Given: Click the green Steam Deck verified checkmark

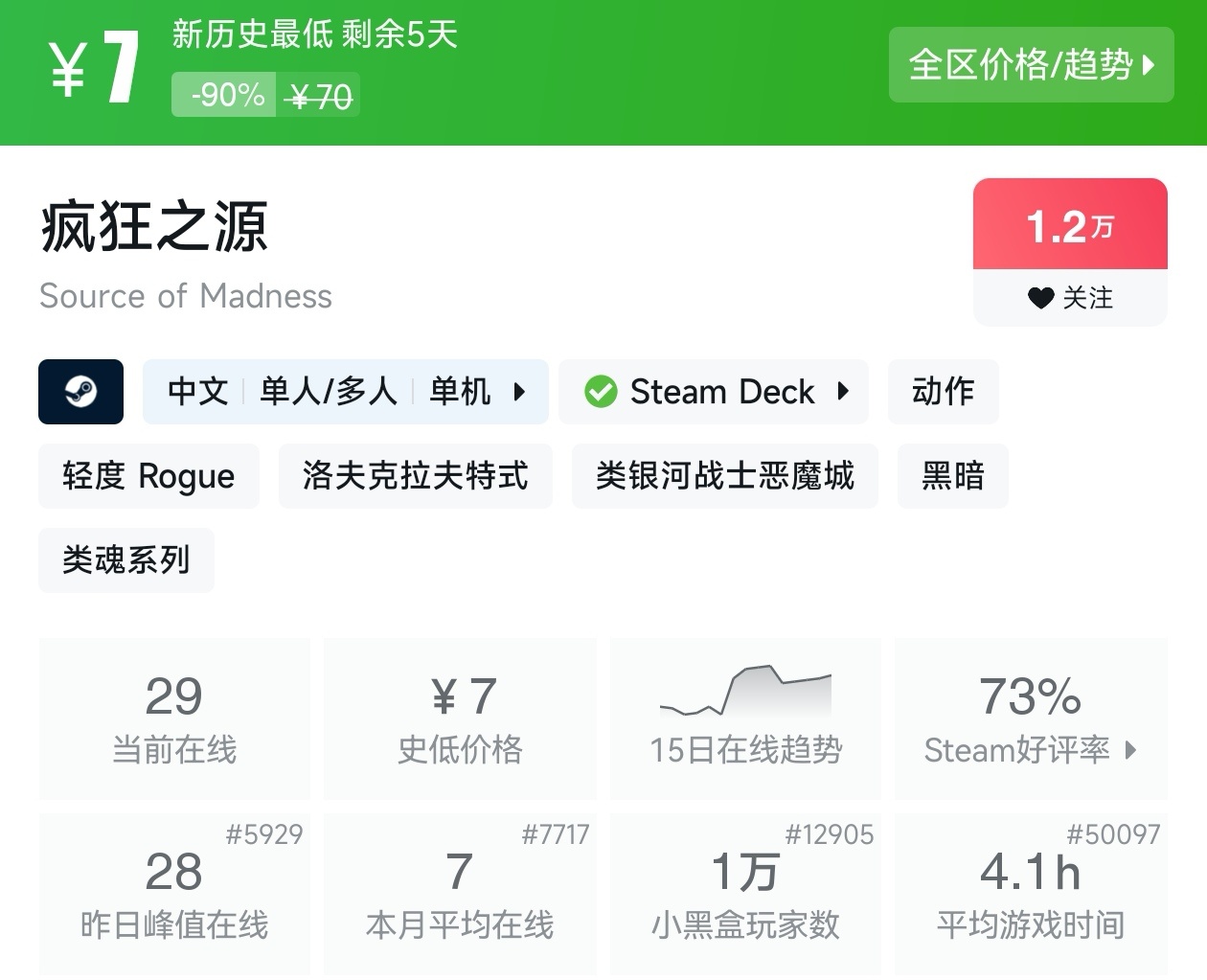Looking at the screenshot, I should tap(601, 392).
